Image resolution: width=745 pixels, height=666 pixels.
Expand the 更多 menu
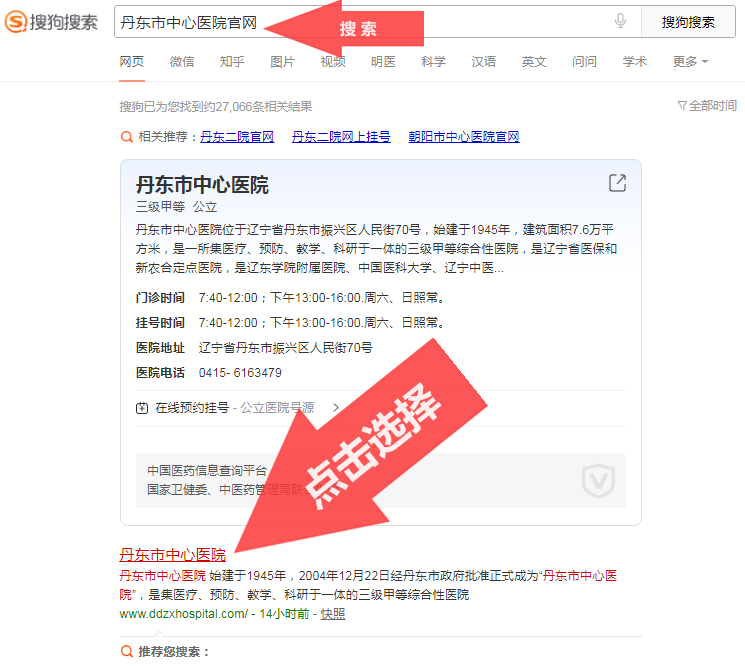(x=690, y=62)
